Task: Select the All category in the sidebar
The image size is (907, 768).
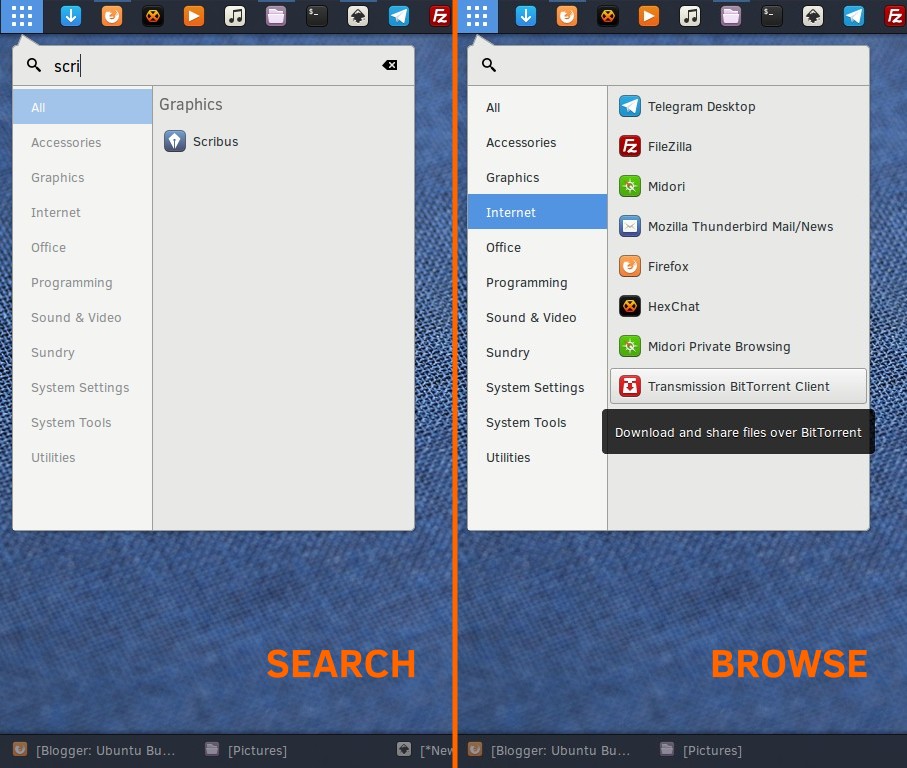Action: tap(38, 107)
